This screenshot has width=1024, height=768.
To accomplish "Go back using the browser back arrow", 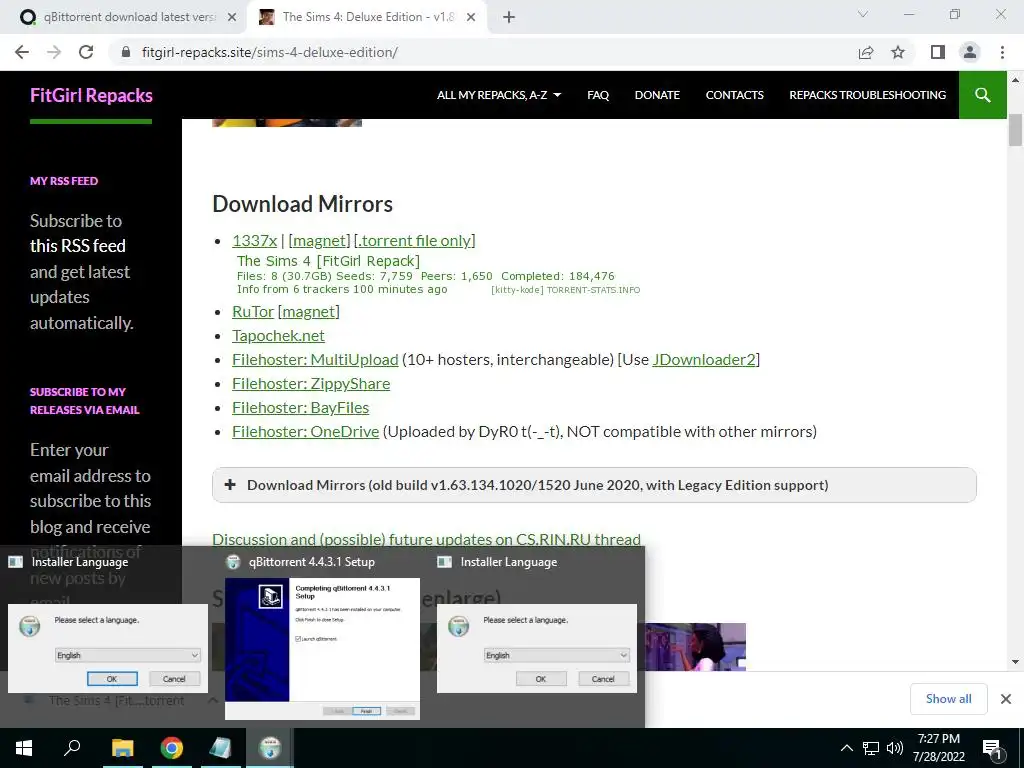I will (x=22, y=52).
